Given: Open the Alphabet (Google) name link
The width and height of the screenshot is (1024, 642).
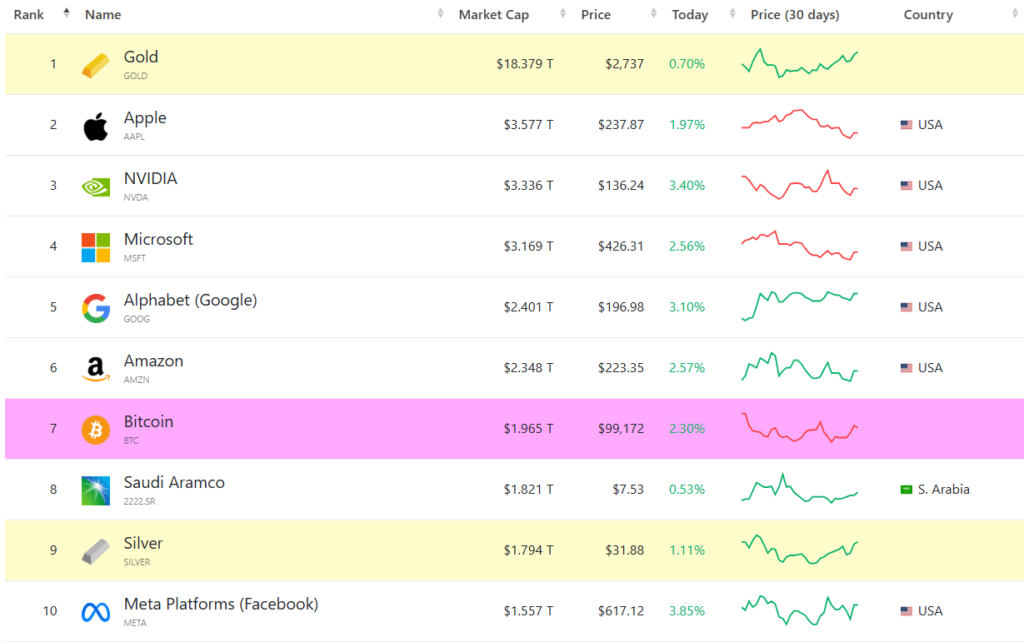Looking at the screenshot, I should click(x=190, y=300).
